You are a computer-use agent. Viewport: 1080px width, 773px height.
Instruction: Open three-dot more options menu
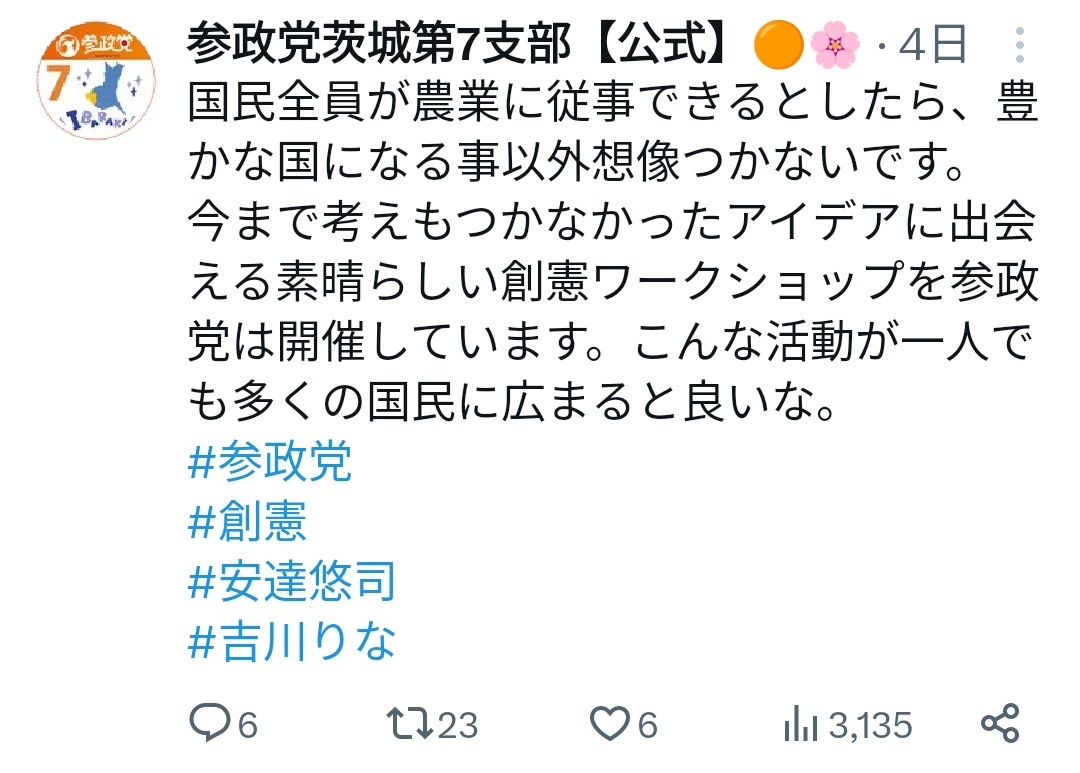[1020, 45]
